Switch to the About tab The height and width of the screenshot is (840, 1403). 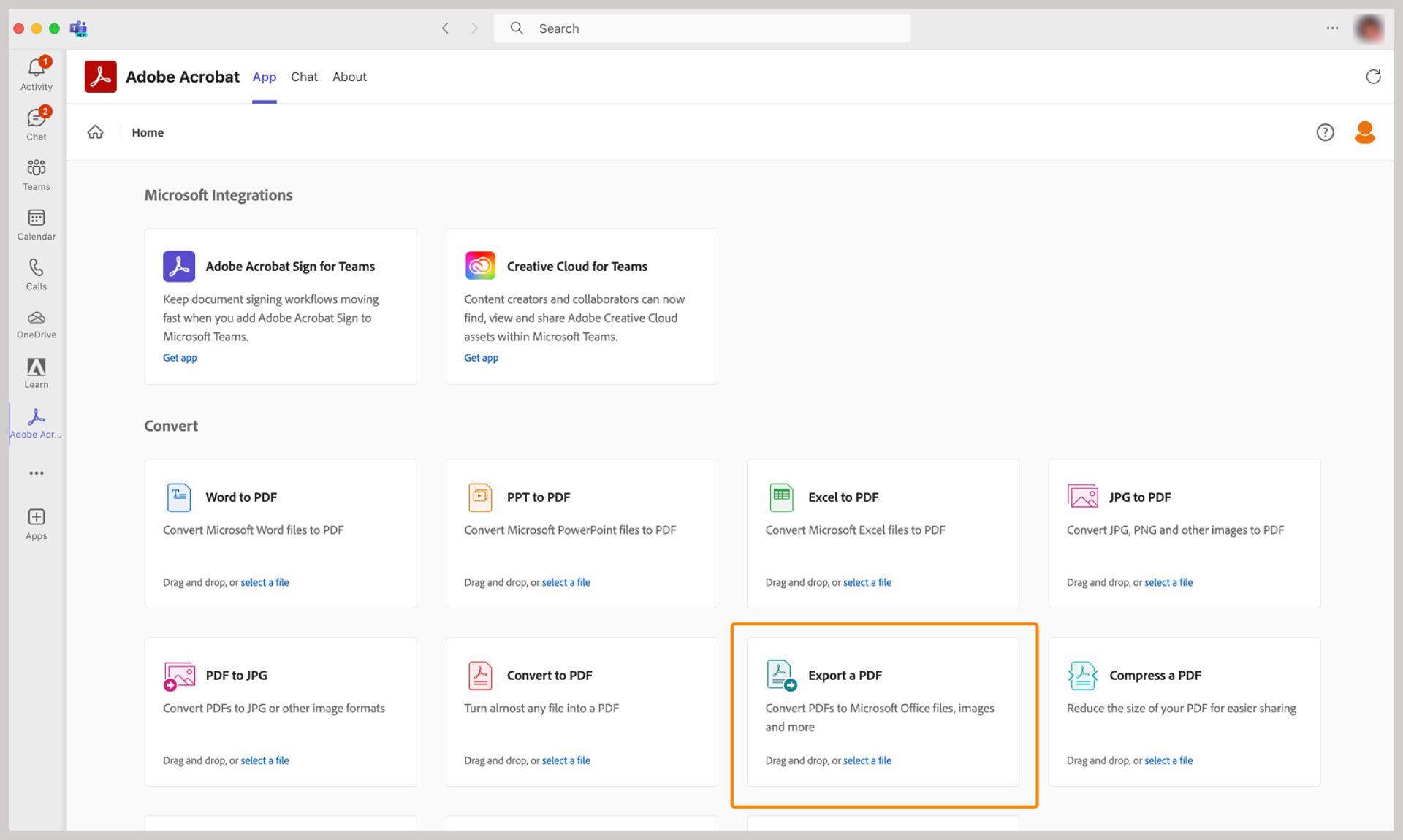click(x=349, y=77)
